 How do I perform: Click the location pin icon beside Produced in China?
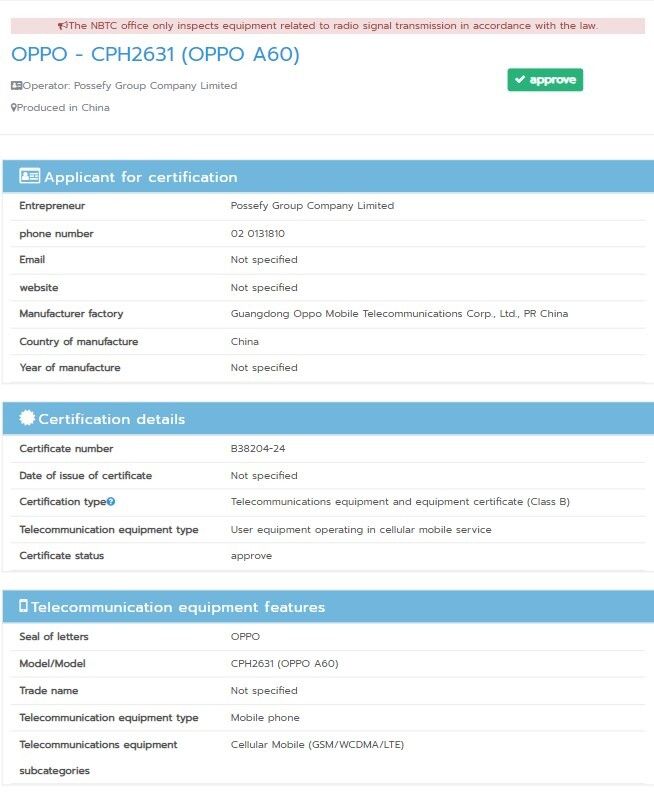pyautogui.click(x=13, y=108)
